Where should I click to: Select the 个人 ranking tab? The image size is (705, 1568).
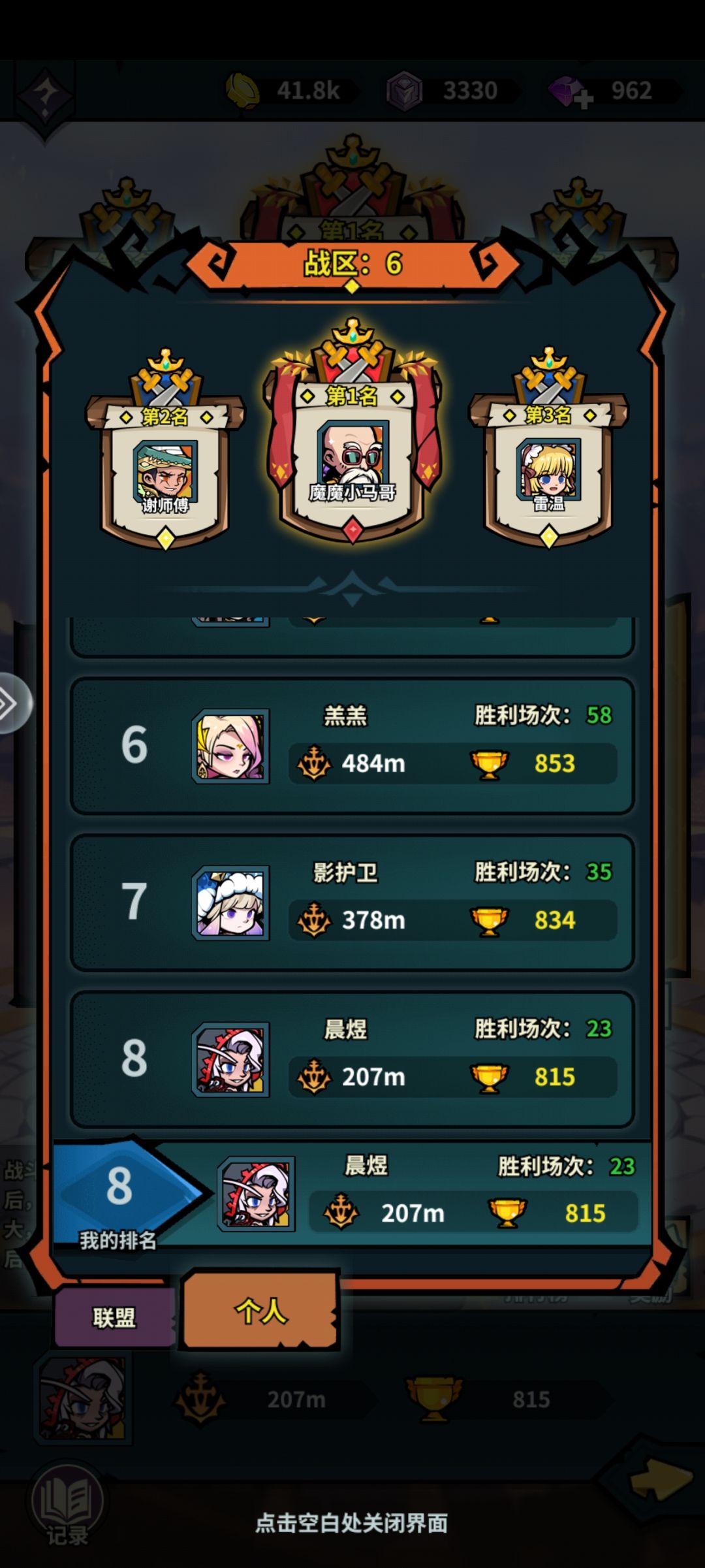click(x=260, y=1310)
